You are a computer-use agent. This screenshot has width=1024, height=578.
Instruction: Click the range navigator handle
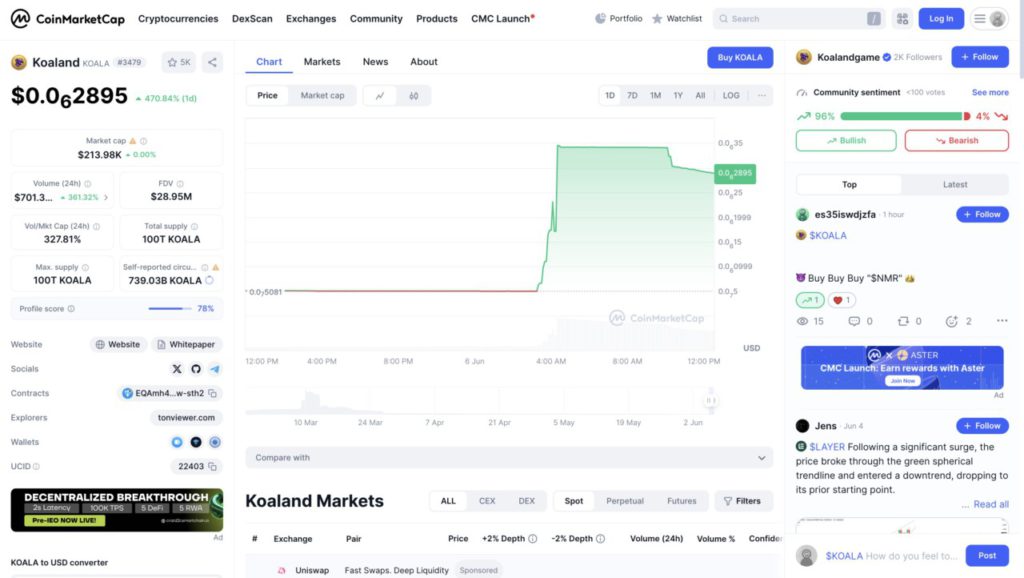click(x=711, y=400)
